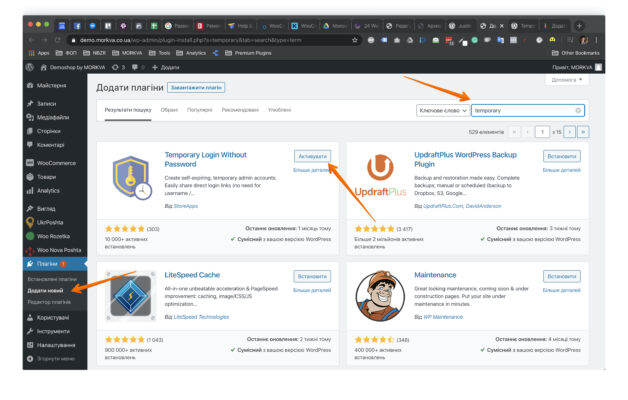Open the Медіафайли media library

point(52,117)
